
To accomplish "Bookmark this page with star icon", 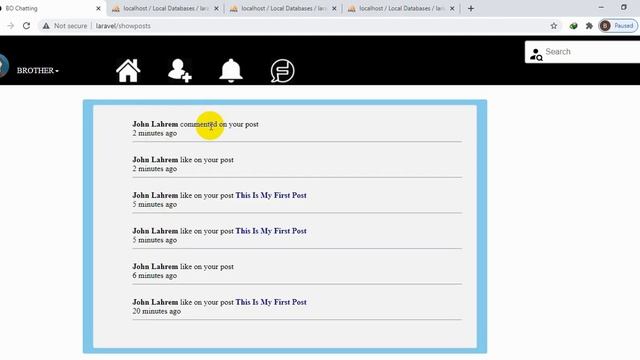I will point(553,26).
